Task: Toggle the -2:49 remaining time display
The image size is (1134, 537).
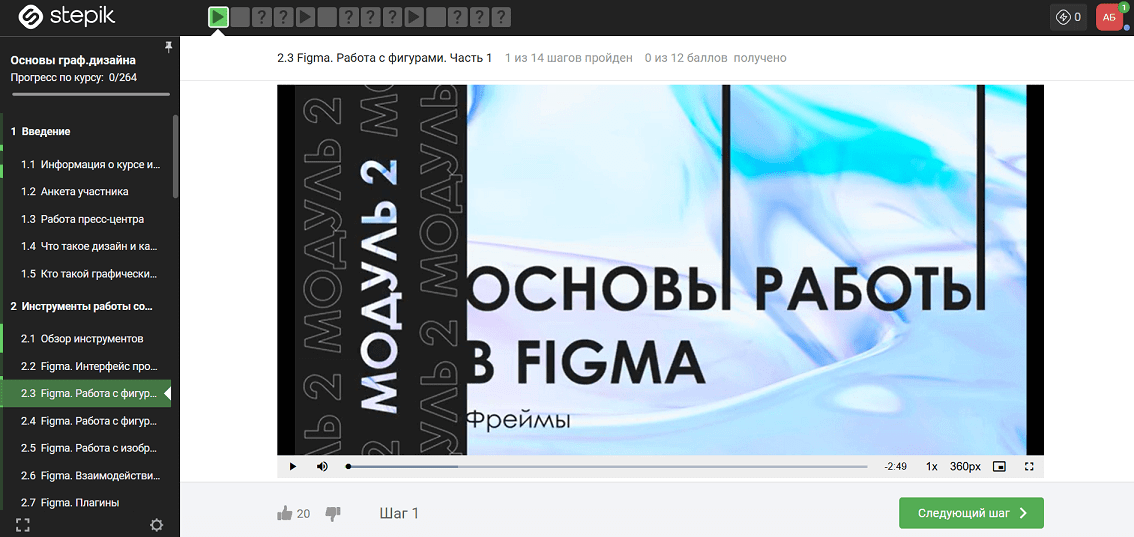Action: coord(895,467)
